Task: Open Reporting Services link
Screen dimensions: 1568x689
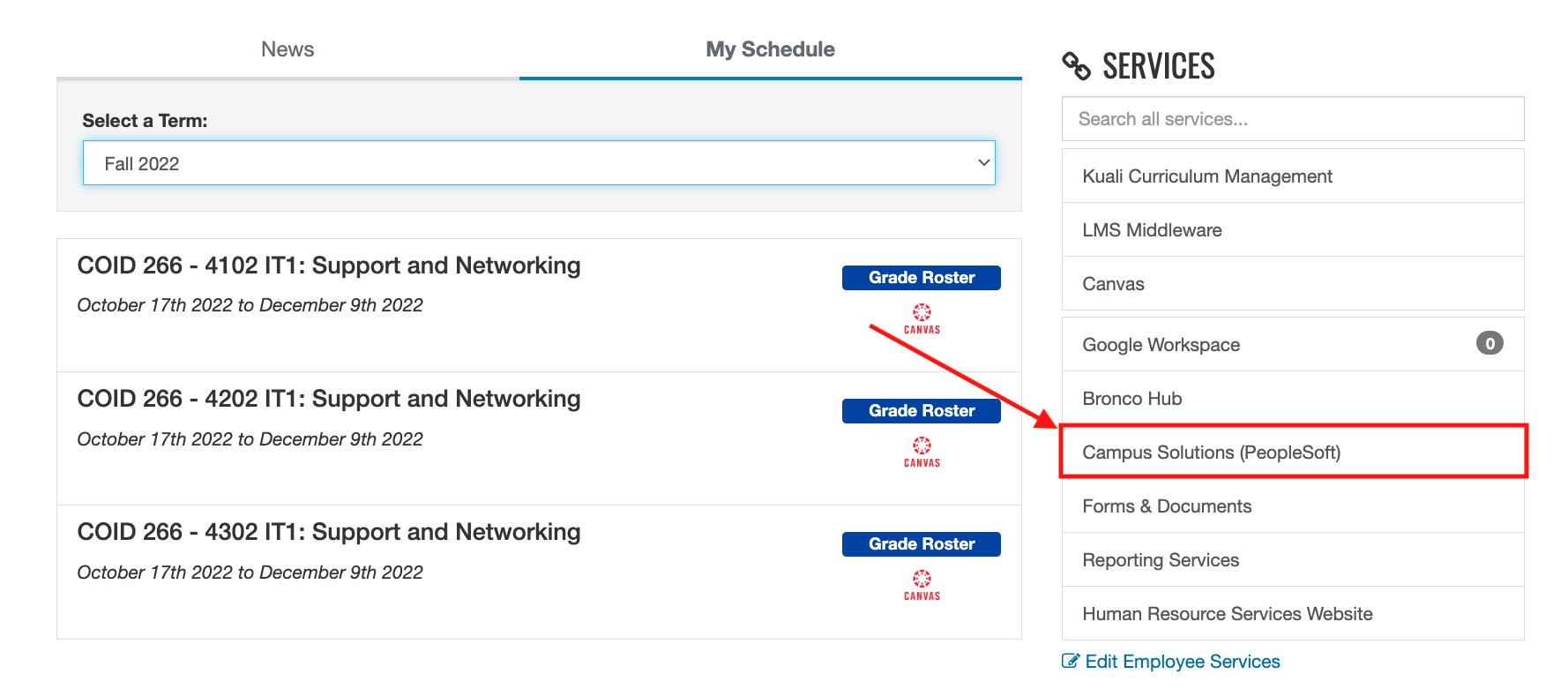Action: [1293, 560]
